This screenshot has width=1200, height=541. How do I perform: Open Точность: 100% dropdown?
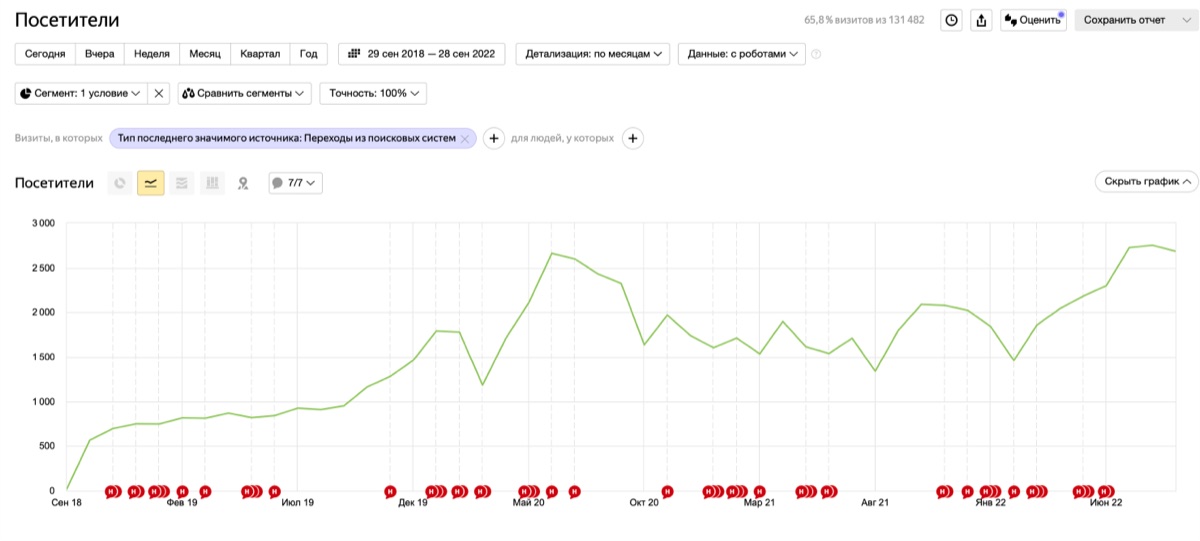pyautogui.click(x=373, y=93)
